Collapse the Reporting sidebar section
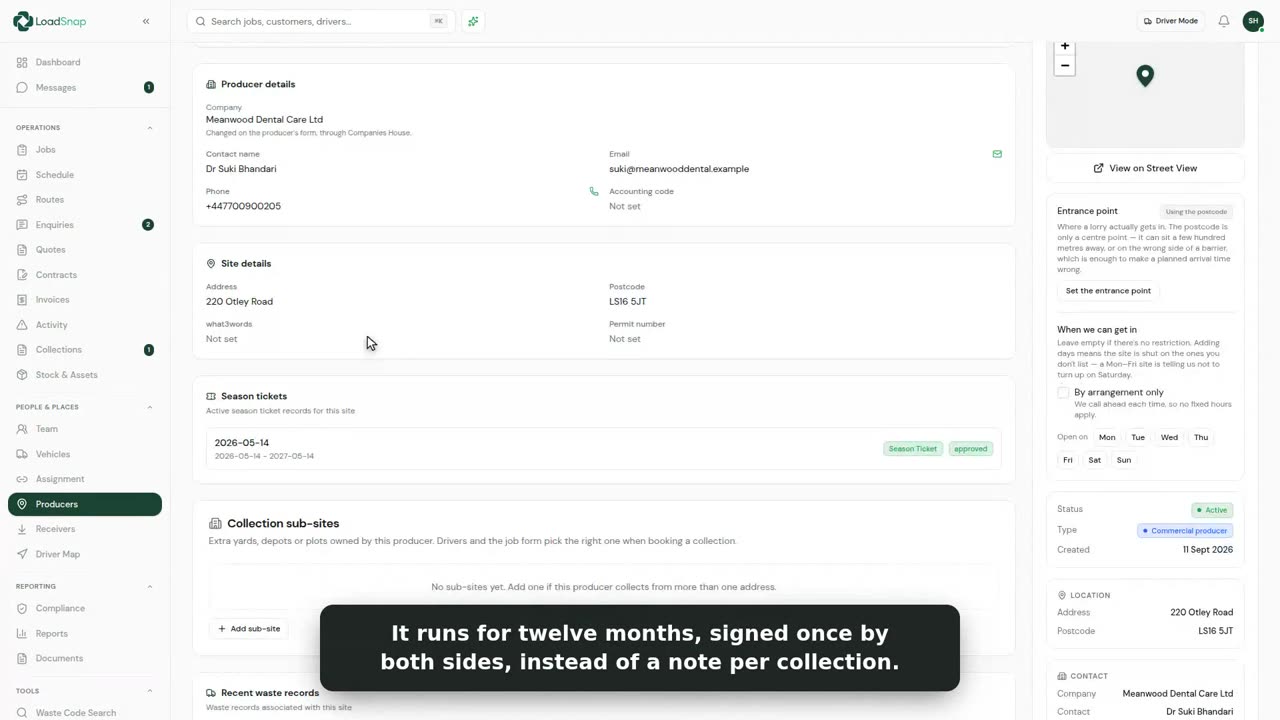This screenshot has height=720, width=1280. click(150, 586)
